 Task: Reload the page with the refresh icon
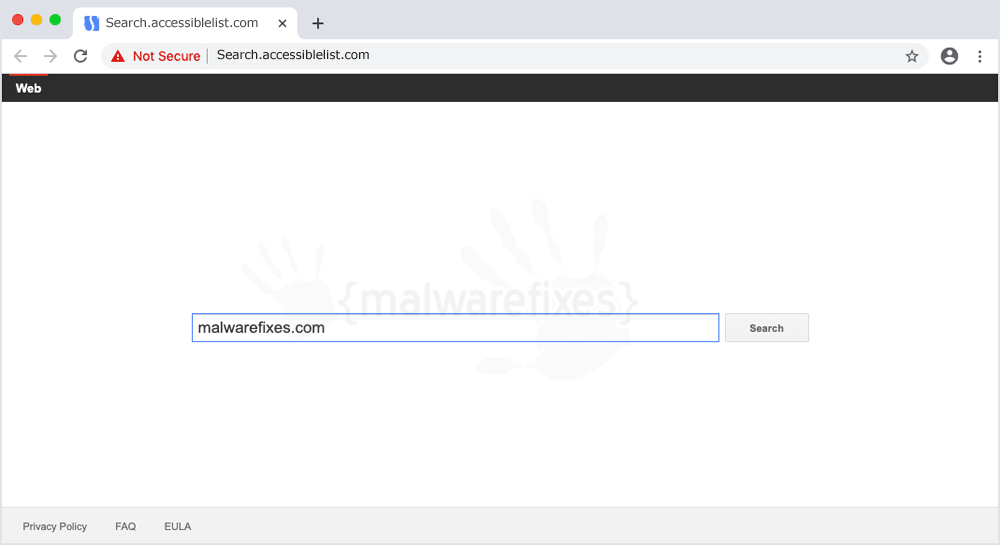click(x=80, y=56)
